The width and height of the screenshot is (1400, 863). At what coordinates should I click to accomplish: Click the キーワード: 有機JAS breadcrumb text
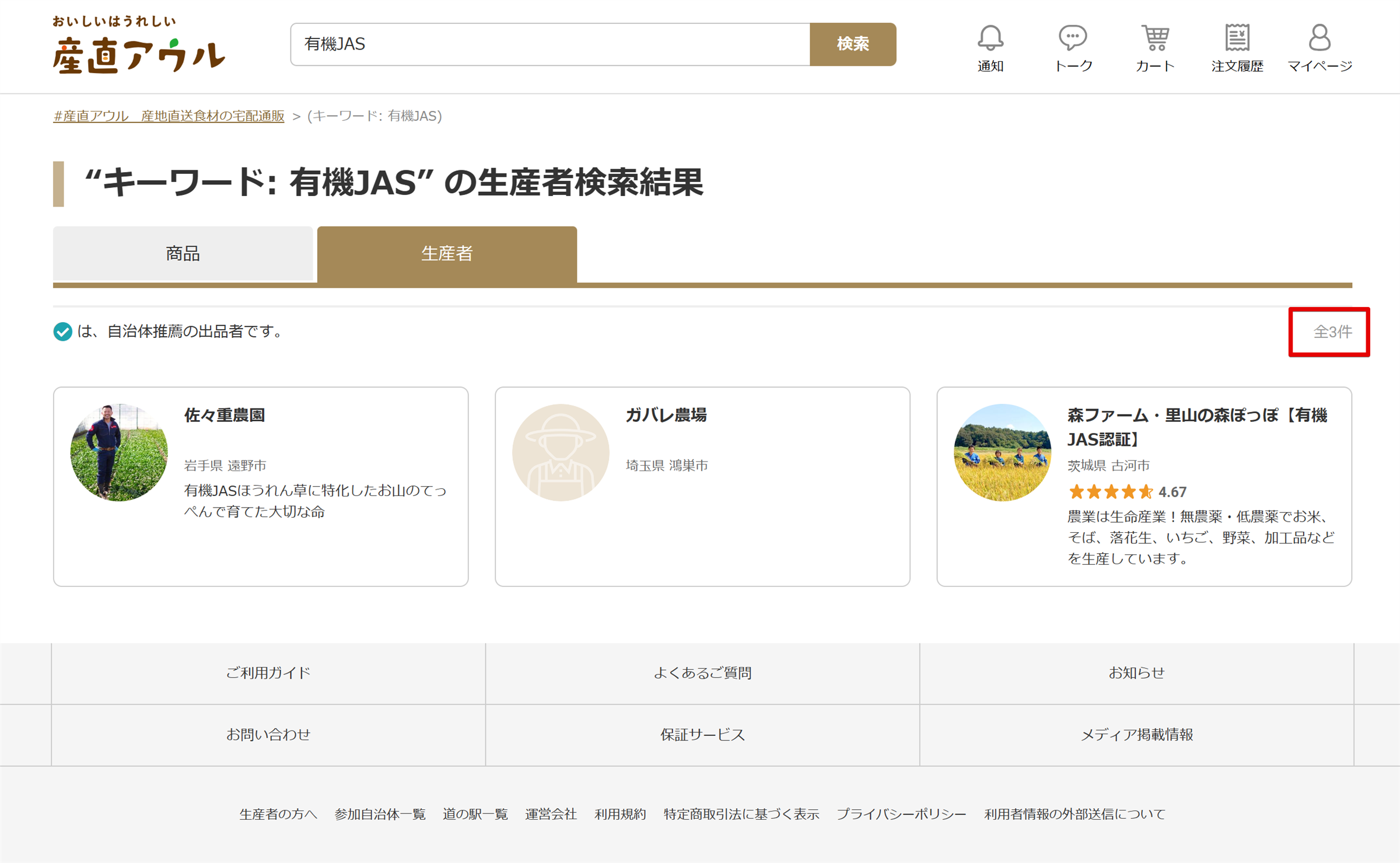[374, 116]
